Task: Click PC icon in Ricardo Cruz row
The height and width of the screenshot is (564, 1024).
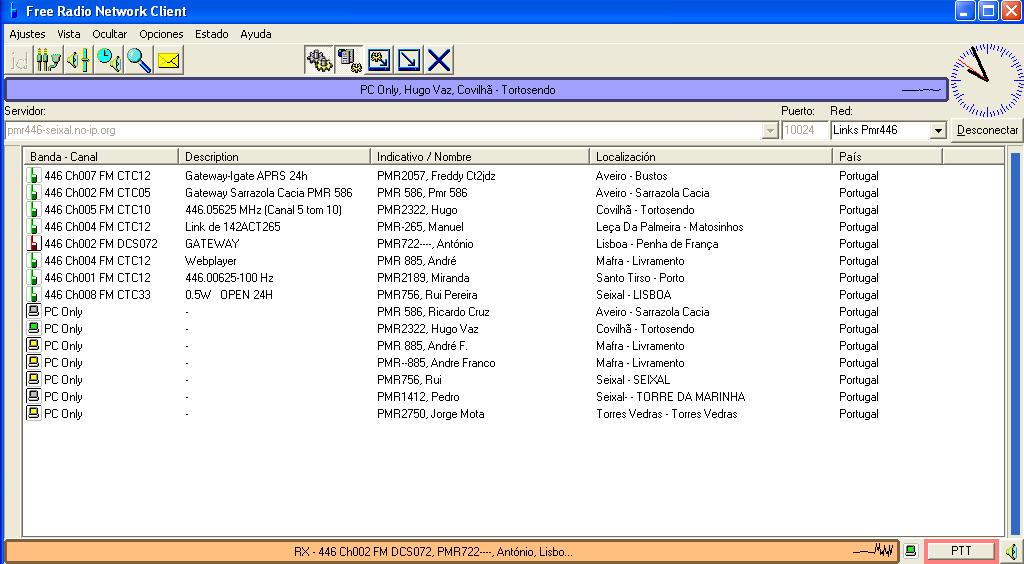Action: pos(33,311)
